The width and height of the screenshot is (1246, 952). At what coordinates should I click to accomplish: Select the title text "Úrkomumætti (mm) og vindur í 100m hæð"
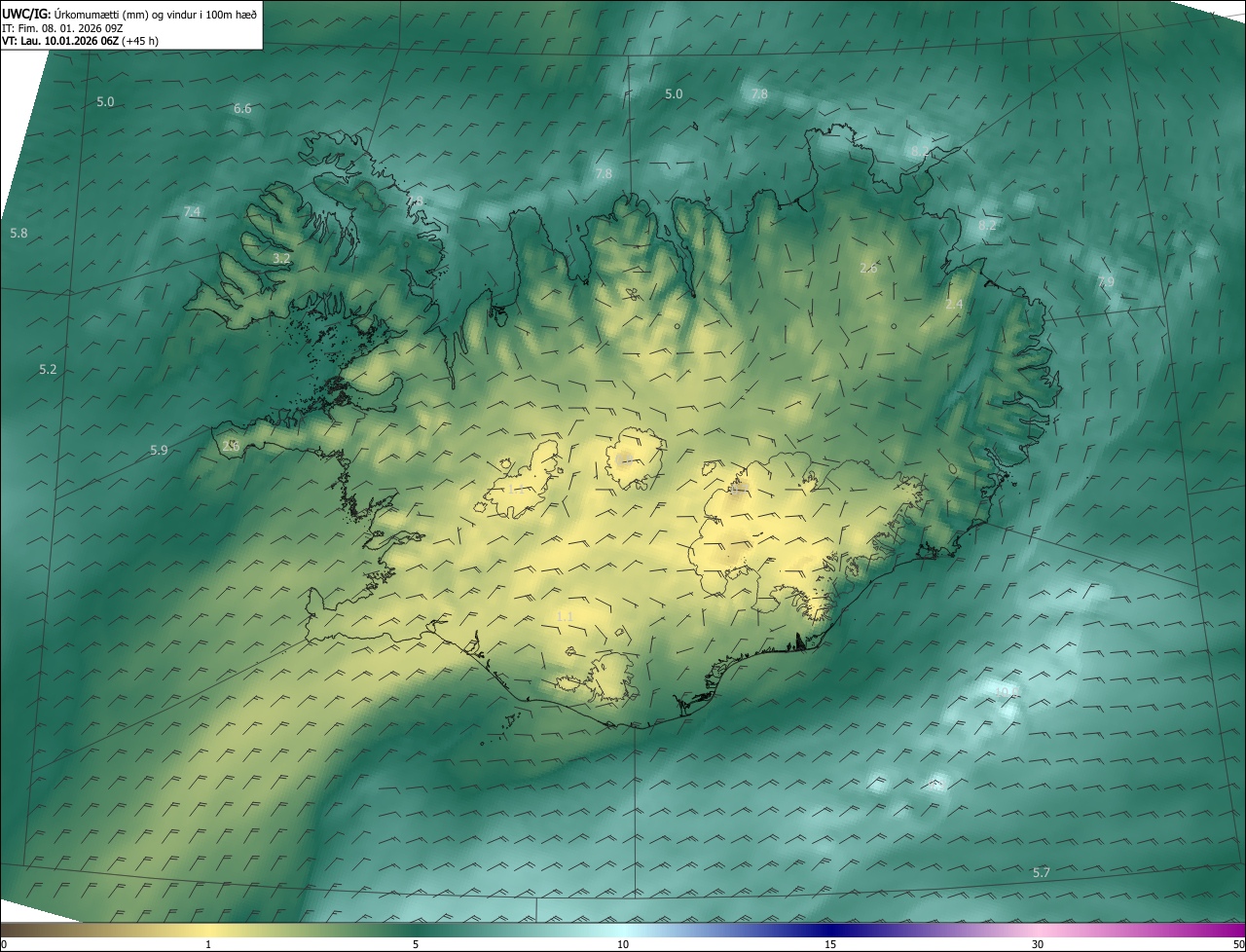click(x=156, y=14)
